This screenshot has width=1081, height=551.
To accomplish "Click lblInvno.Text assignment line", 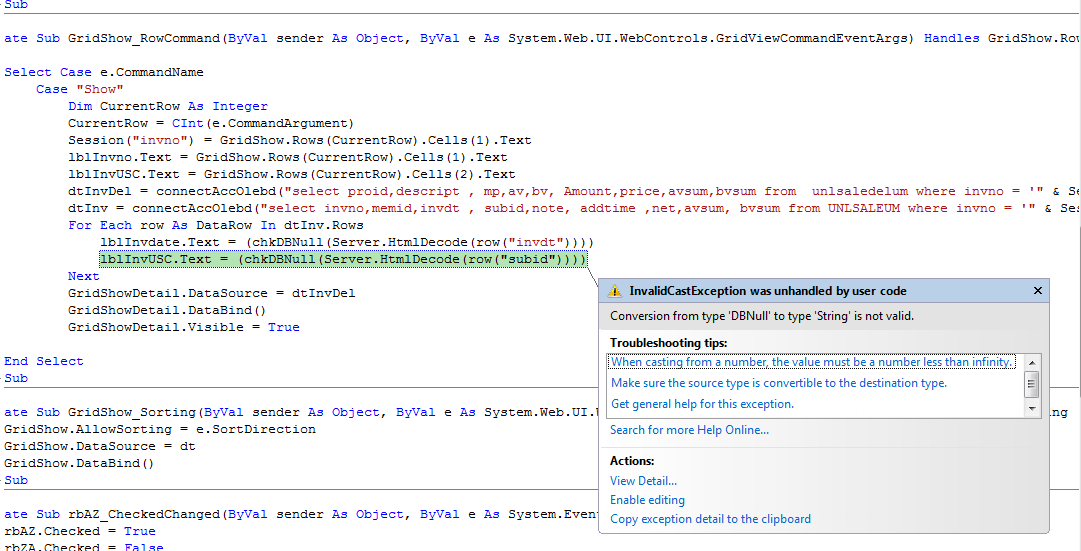I will coord(287,157).
